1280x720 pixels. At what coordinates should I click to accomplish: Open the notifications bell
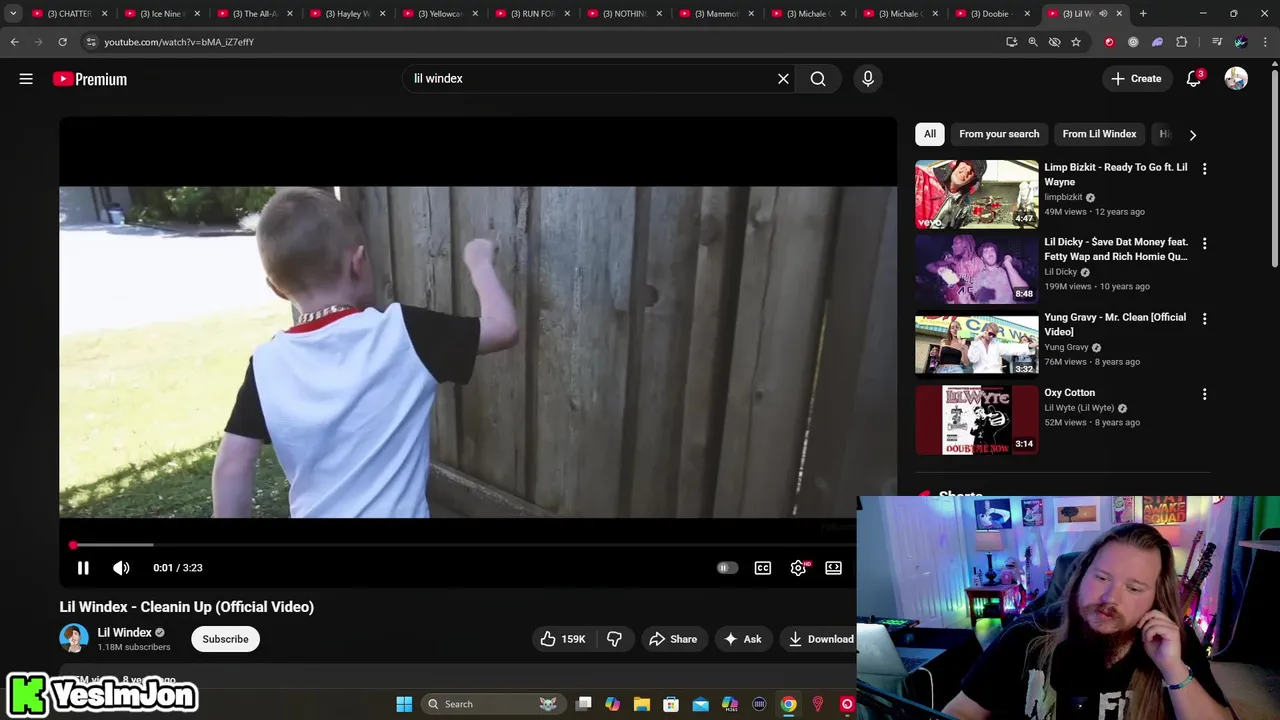click(x=1193, y=79)
